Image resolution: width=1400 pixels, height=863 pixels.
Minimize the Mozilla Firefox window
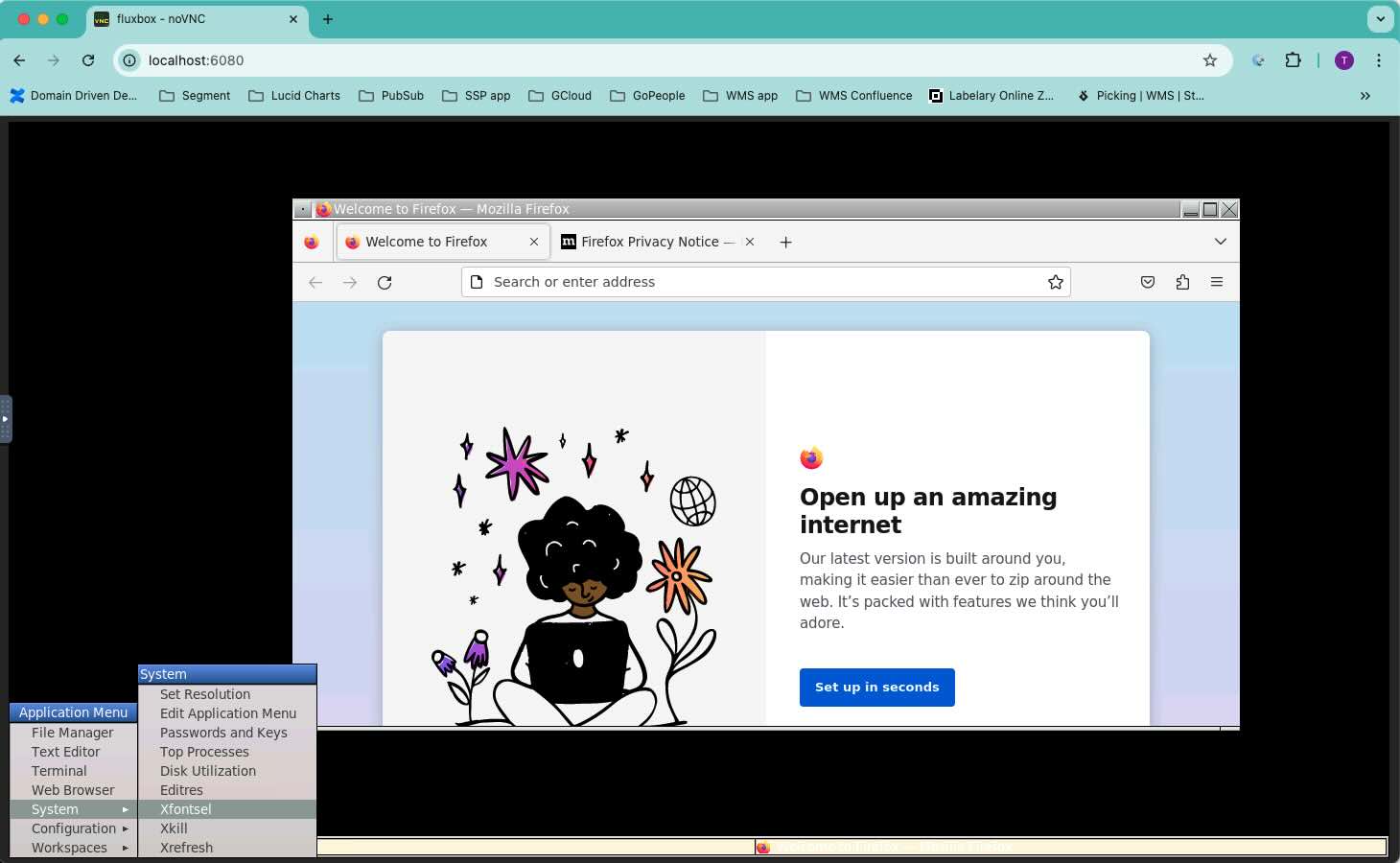click(x=1190, y=209)
